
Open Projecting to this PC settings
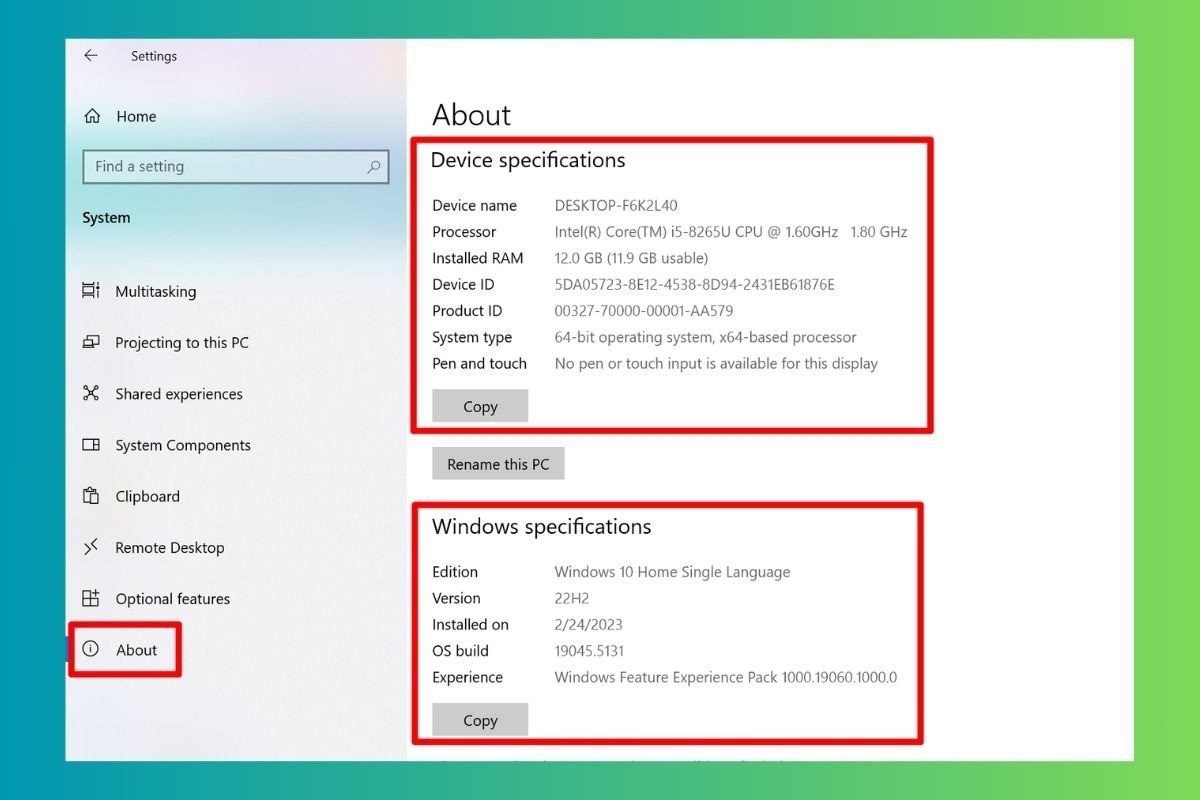pos(91,342)
